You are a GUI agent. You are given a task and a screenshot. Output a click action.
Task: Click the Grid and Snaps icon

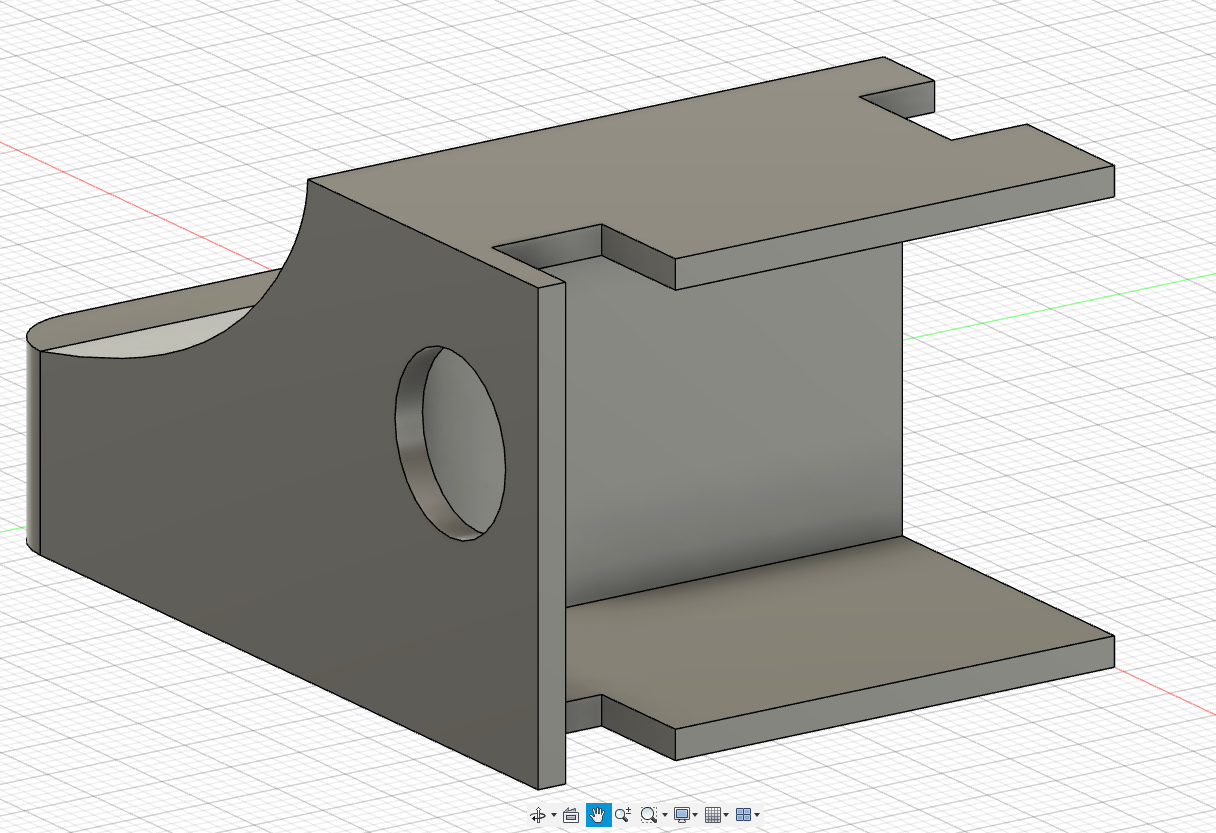[x=713, y=814]
